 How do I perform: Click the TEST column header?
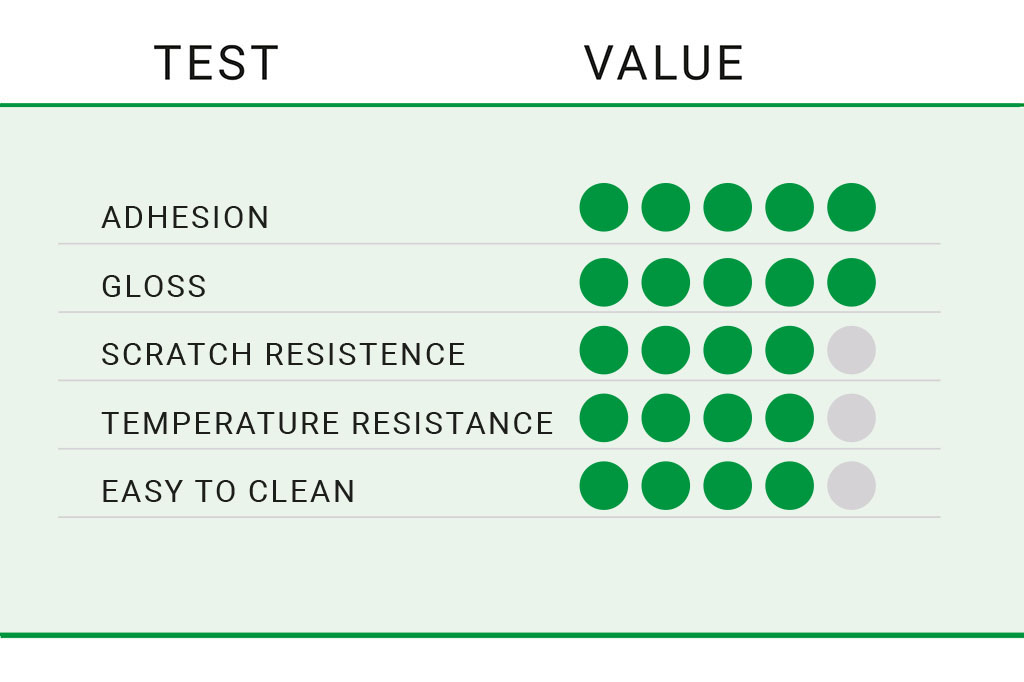pos(216,63)
